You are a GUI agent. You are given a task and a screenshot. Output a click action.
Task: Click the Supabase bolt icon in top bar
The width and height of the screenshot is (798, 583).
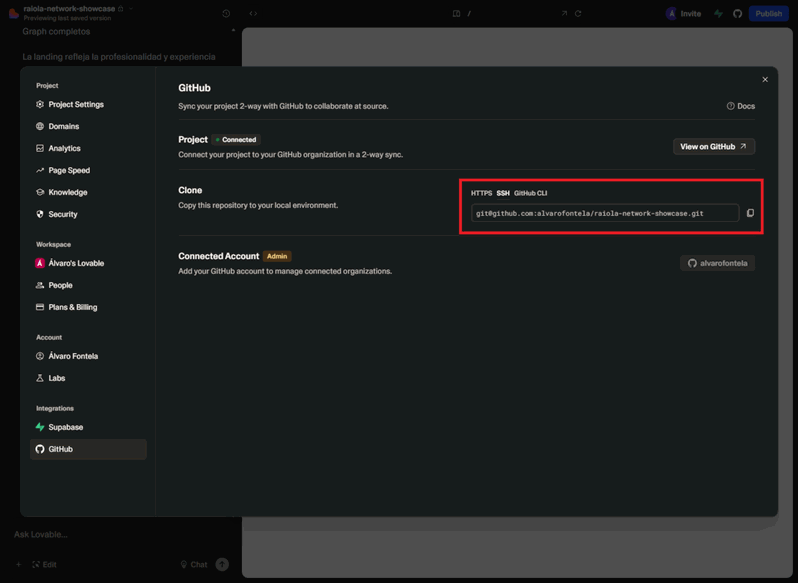click(718, 14)
